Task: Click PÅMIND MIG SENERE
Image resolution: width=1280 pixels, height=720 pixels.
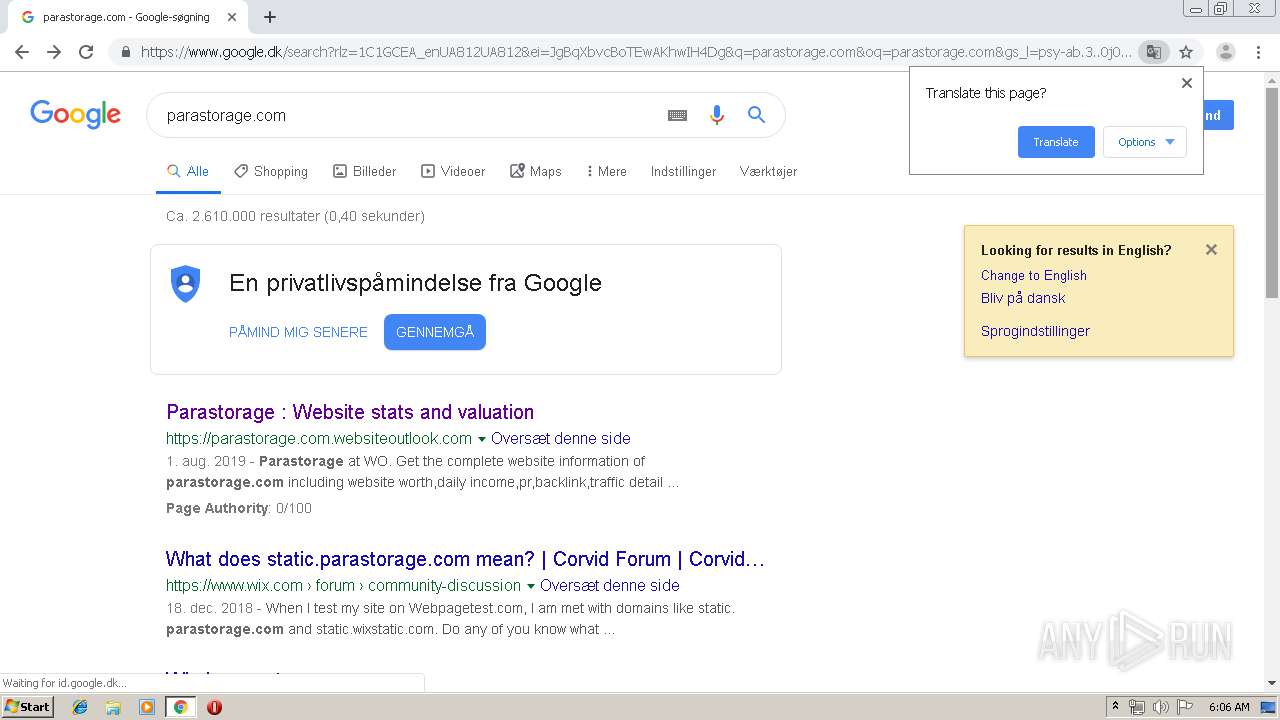Action: click(298, 332)
